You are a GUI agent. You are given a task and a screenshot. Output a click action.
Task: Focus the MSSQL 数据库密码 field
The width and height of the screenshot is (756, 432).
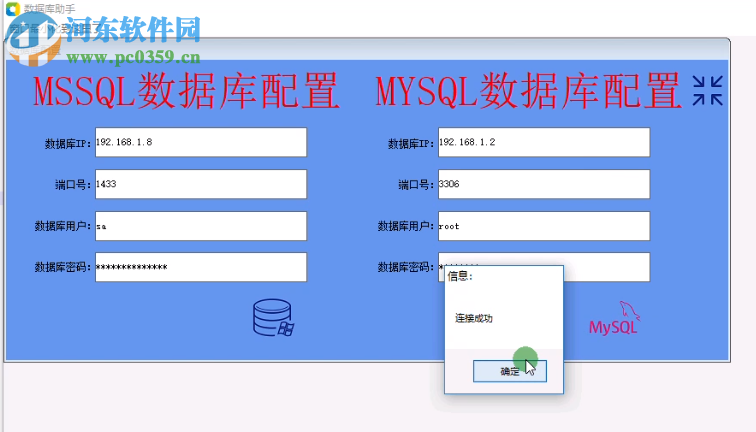click(x=201, y=267)
